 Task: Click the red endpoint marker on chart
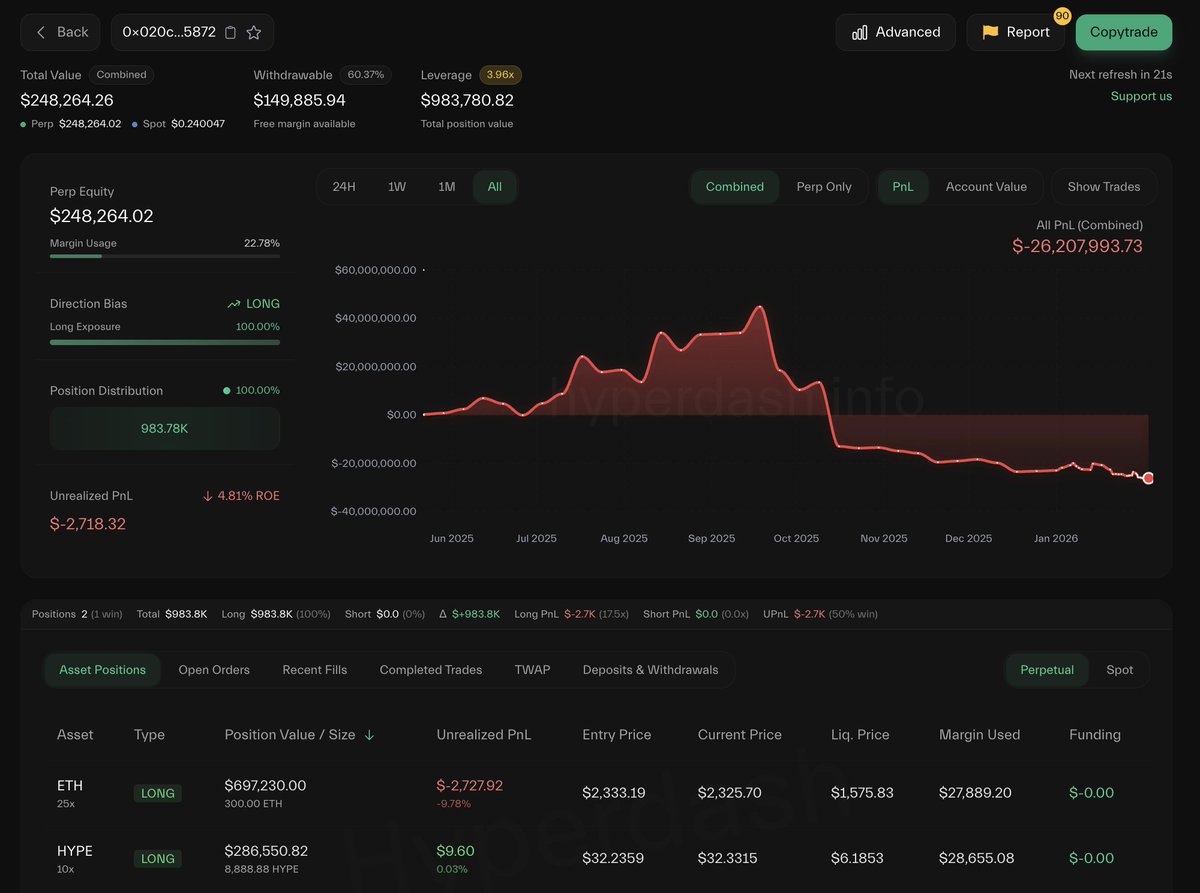pos(1148,479)
